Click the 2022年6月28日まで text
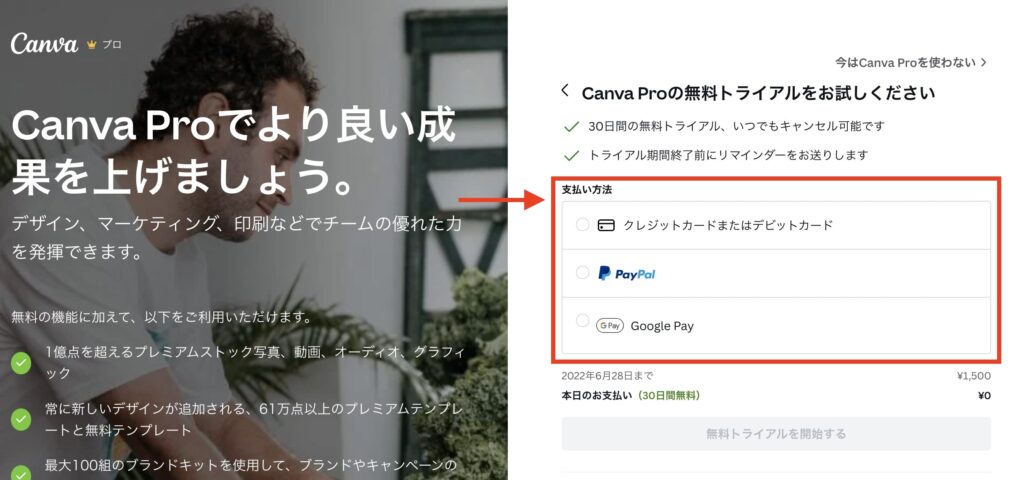The image size is (1024, 480). point(607,376)
